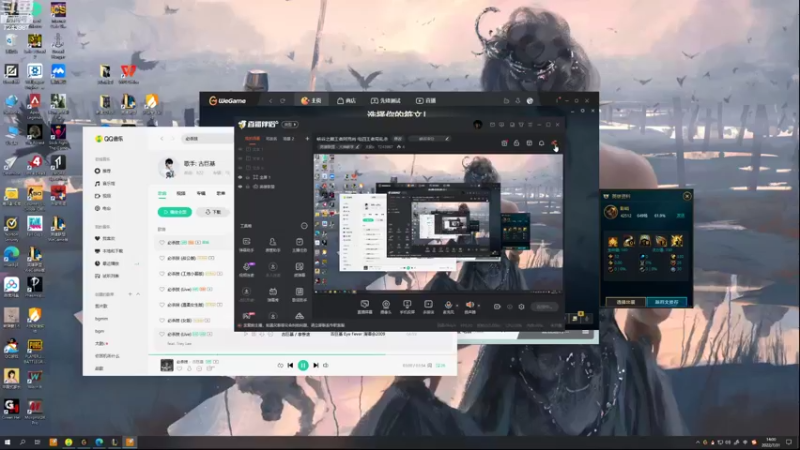Click the artist avatar on QQ Music page
Viewport: 800px width, 450px height.
[x=169, y=167]
